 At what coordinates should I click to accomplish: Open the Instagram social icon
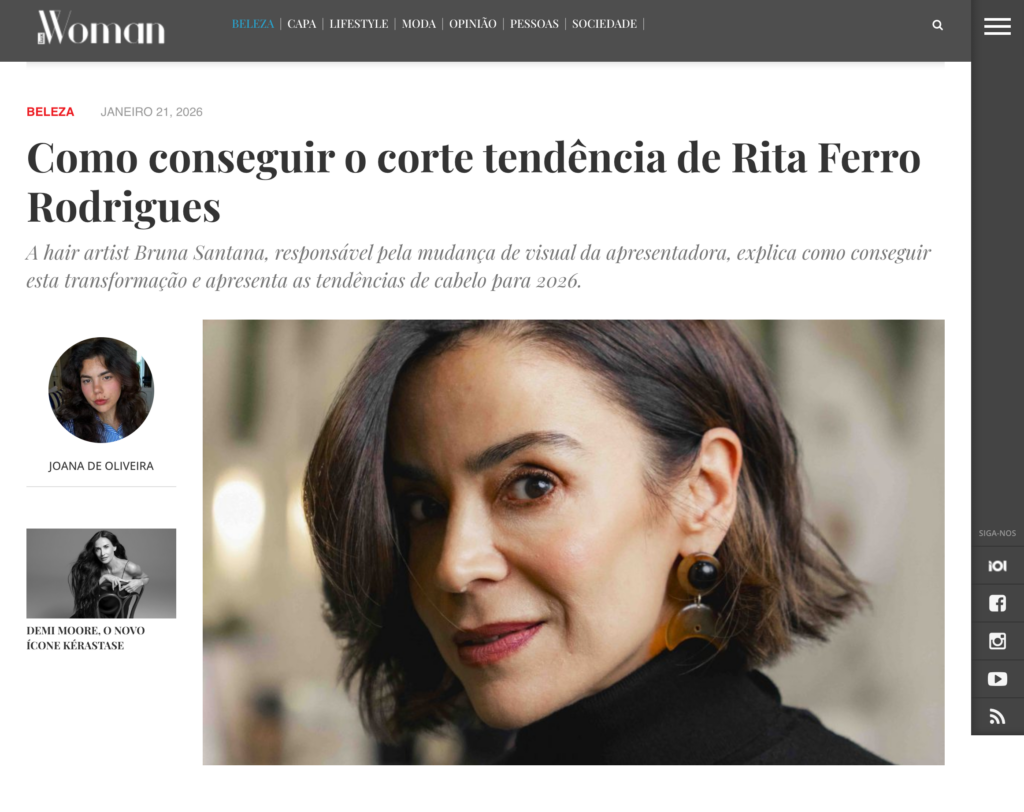[997, 641]
